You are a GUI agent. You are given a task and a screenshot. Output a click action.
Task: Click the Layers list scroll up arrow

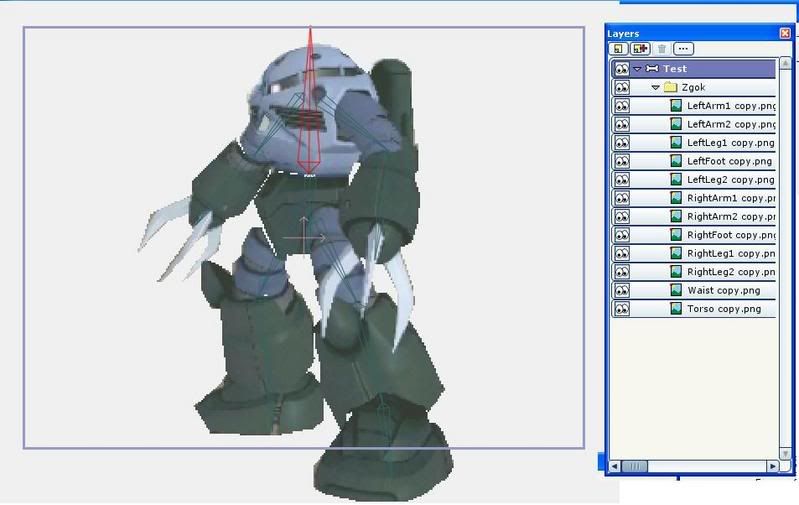[x=785, y=63]
